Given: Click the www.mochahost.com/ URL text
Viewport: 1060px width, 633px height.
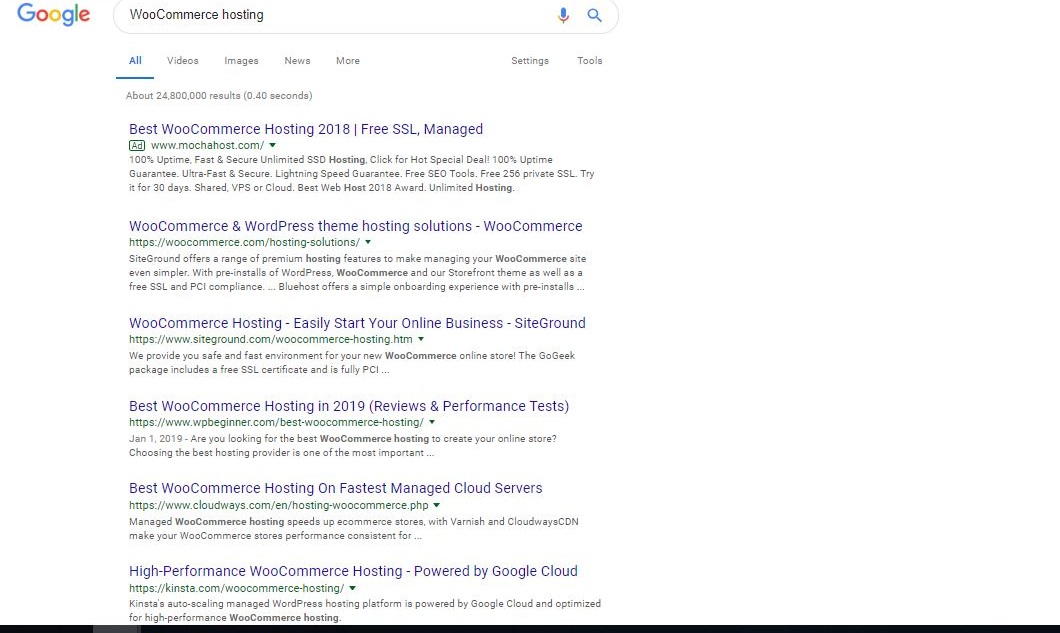Looking at the screenshot, I should click(x=208, y=145).
